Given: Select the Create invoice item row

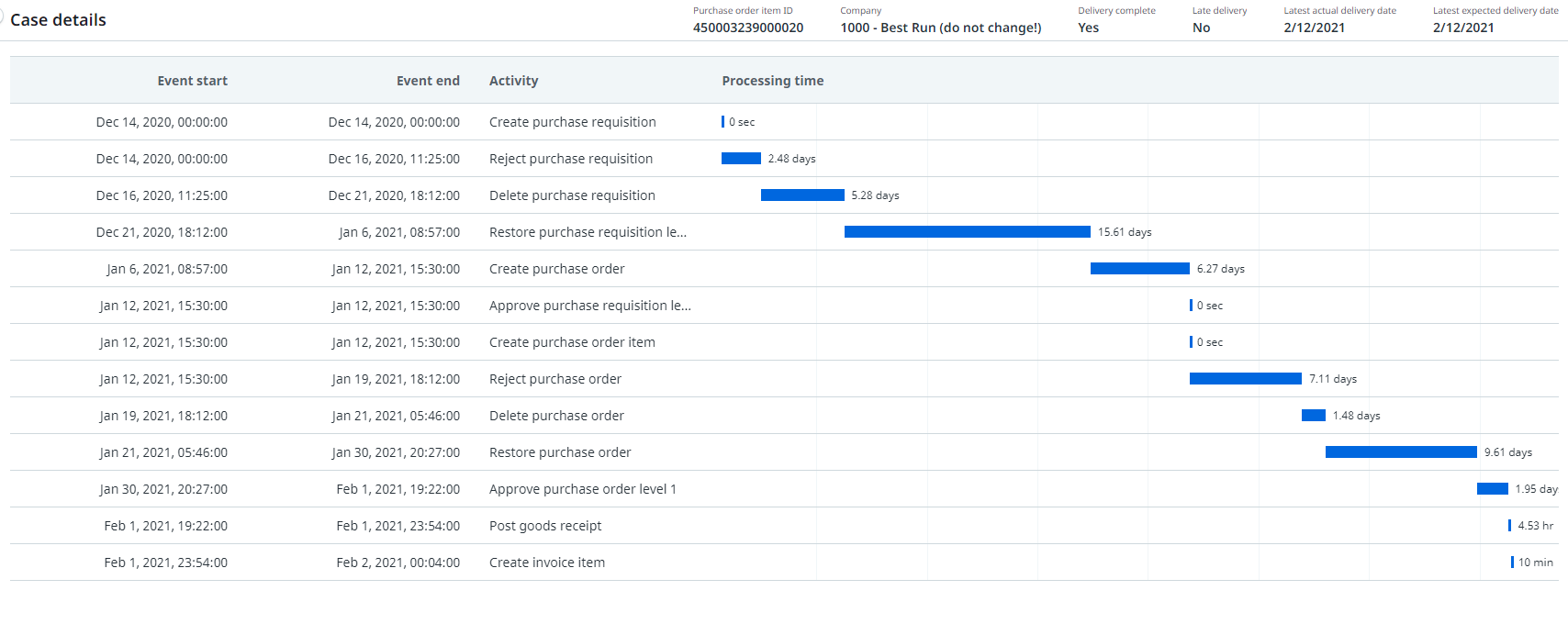Looking at the screenshot, I should pyautogui.click(x=546, y=562).
